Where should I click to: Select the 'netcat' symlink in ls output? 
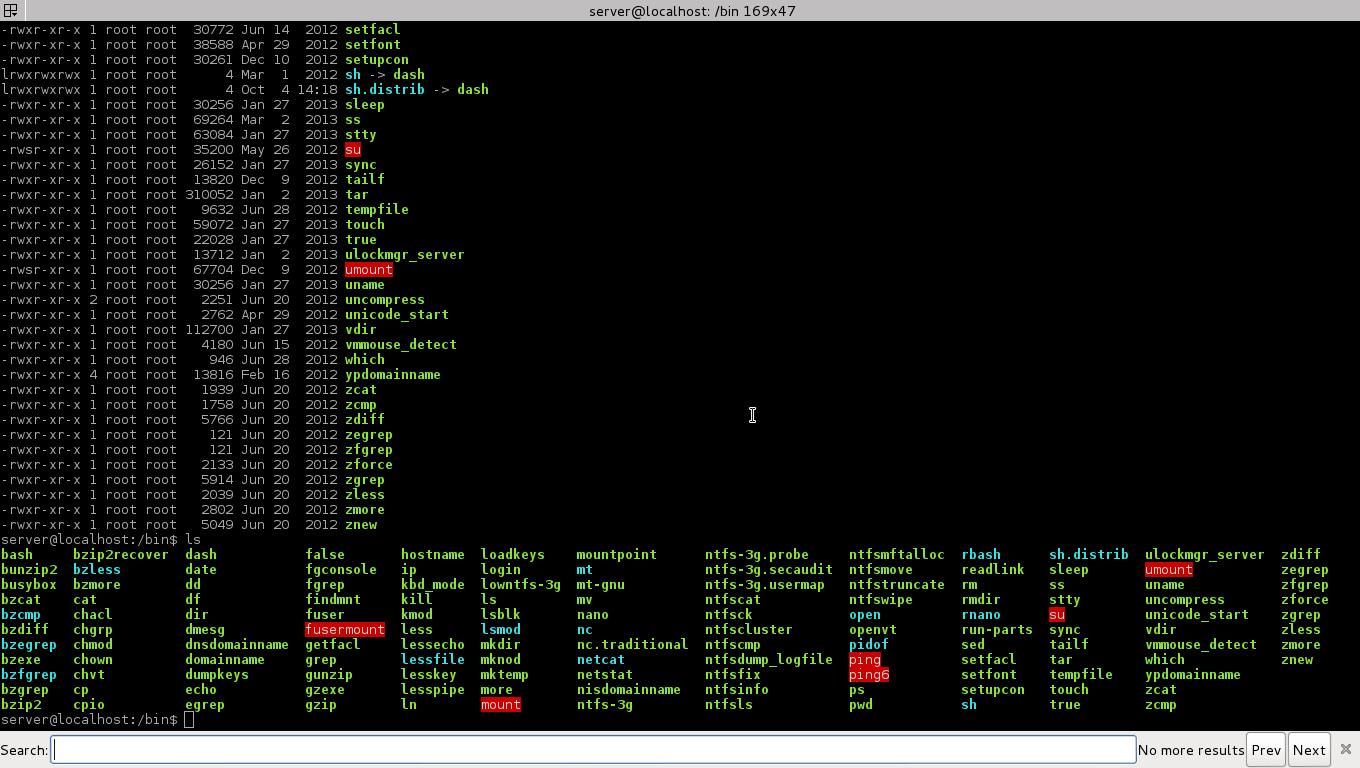coord(600,660)
